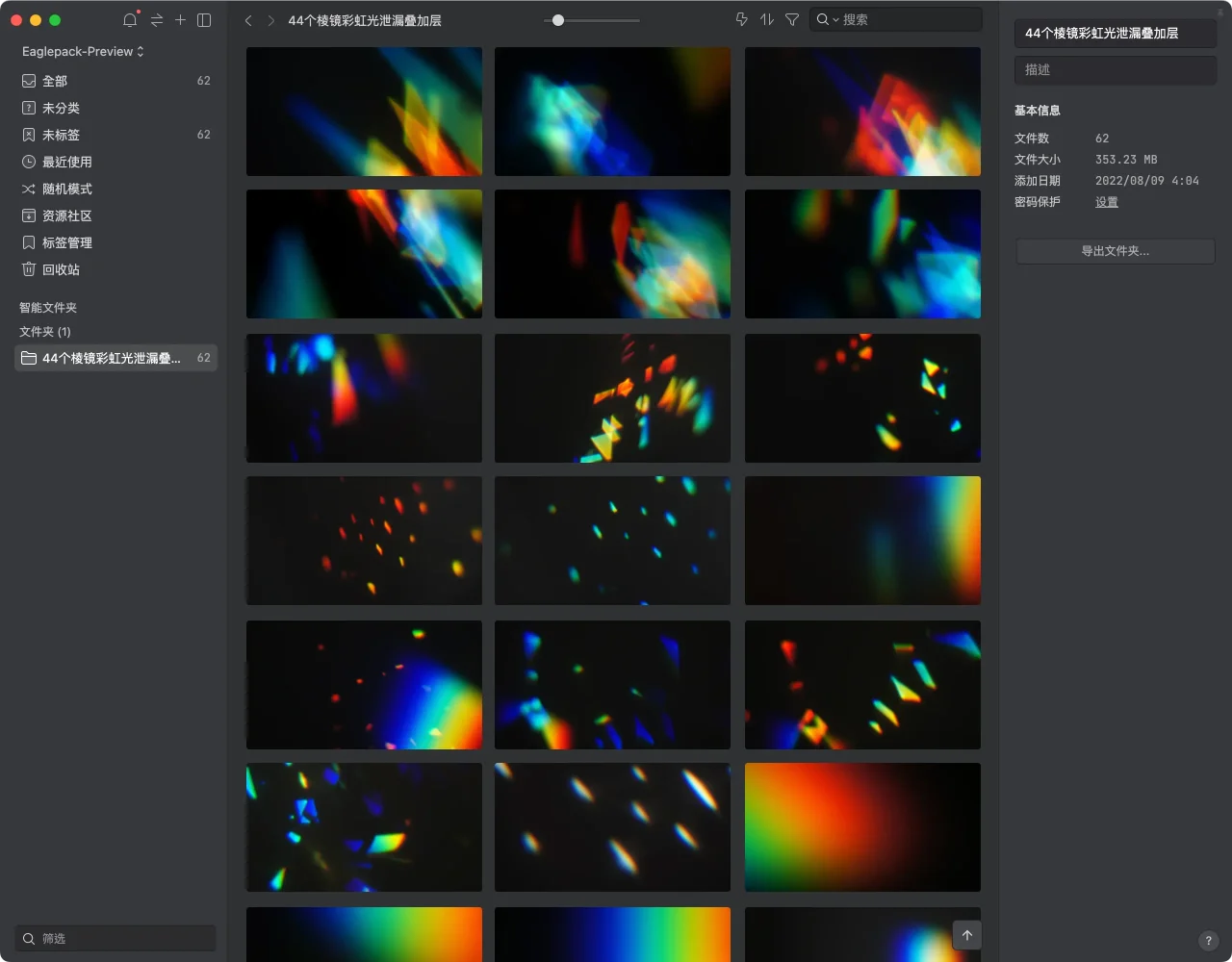The width and height of the screenshot is (1232, 962).
Task: Click the 基本信息 heading
Action: (x=1038, y=111)
